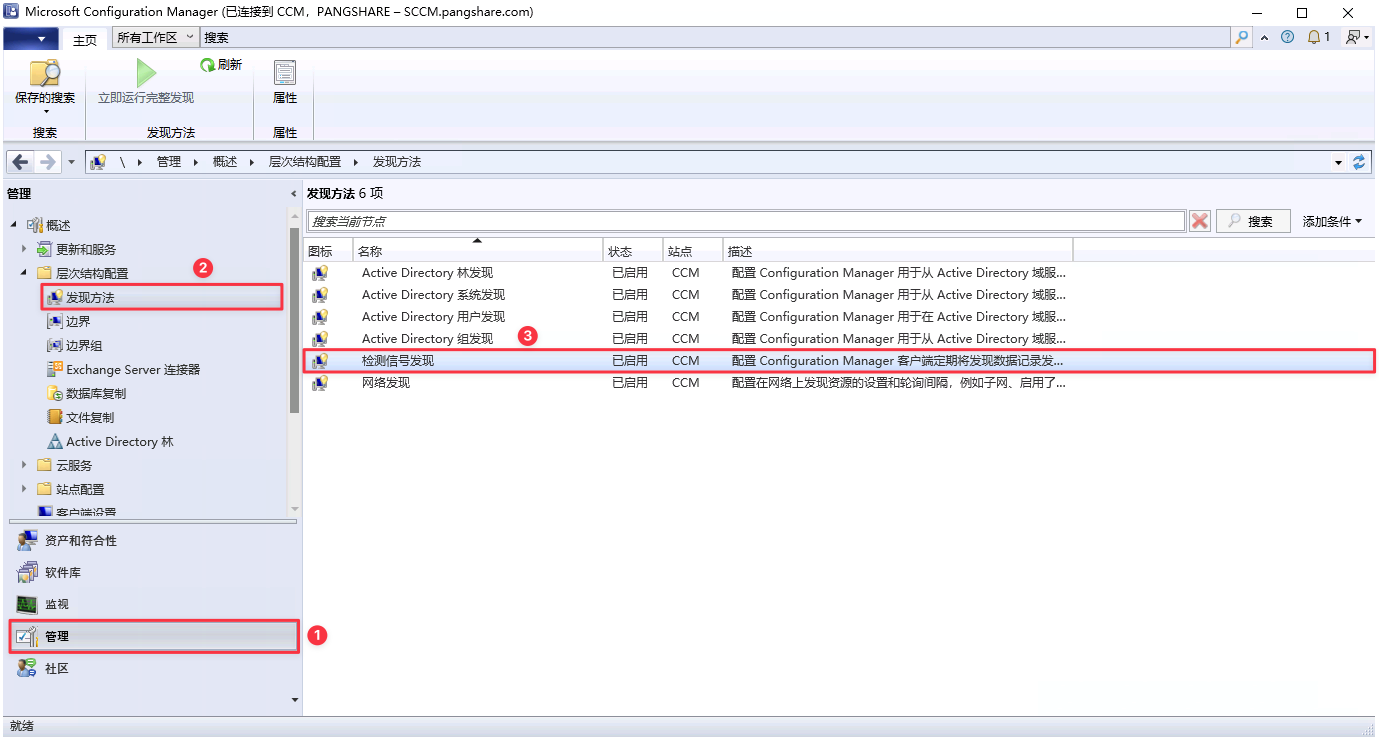This screenshot has width=1379, height=738.
Task: Sort by the 站点 column header
Action: (x=692, y=250)
